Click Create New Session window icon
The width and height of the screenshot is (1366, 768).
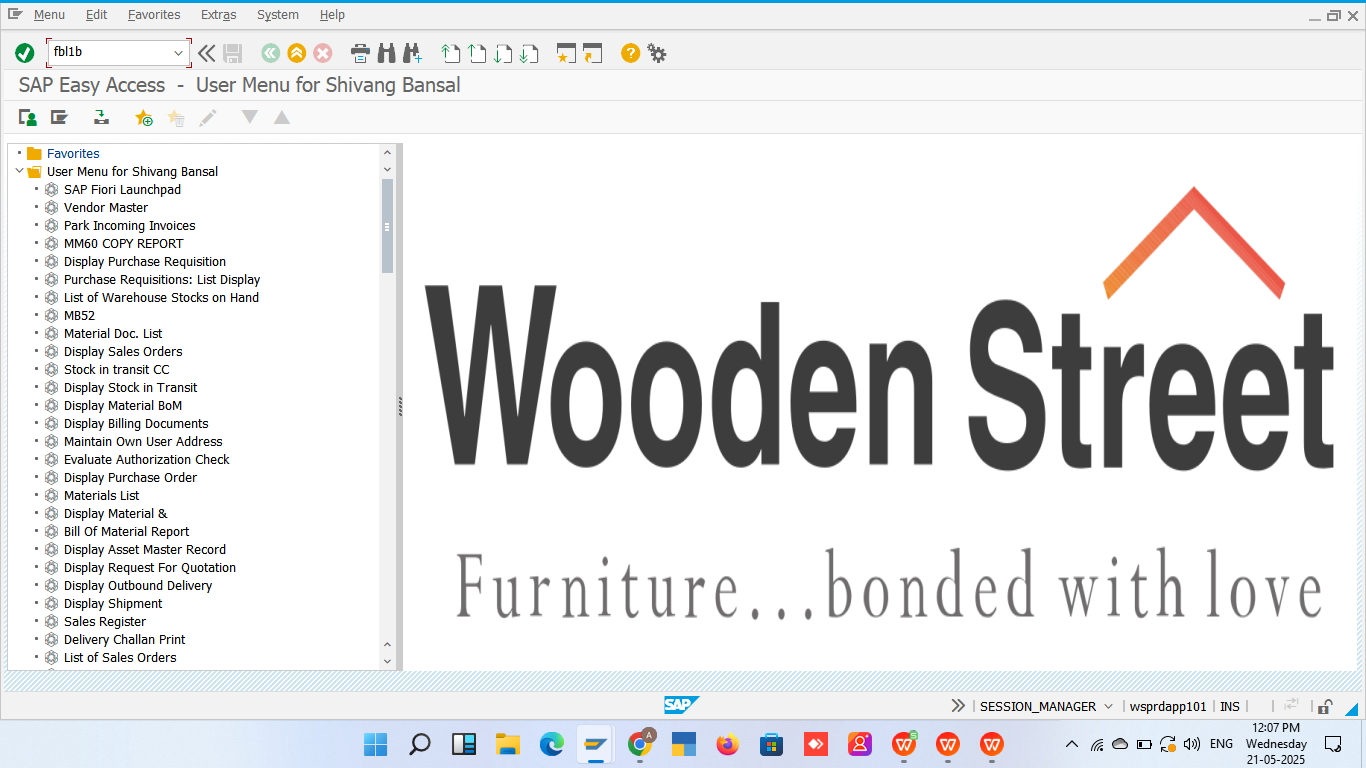pyautogui.click(x=567, y=53)
